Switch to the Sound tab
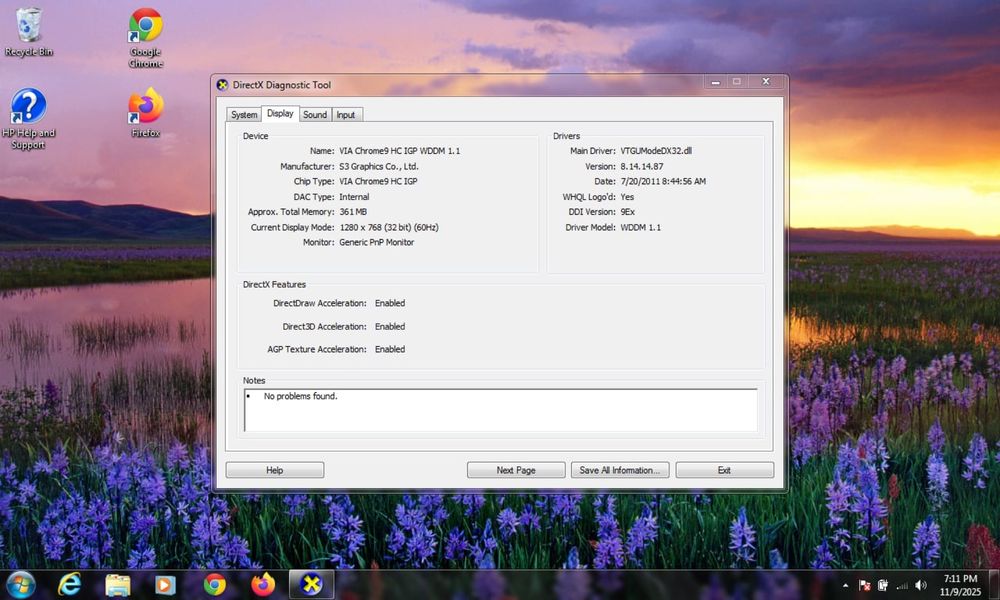The height and width of the screenshot is (600, 1000). click(314, 115)
